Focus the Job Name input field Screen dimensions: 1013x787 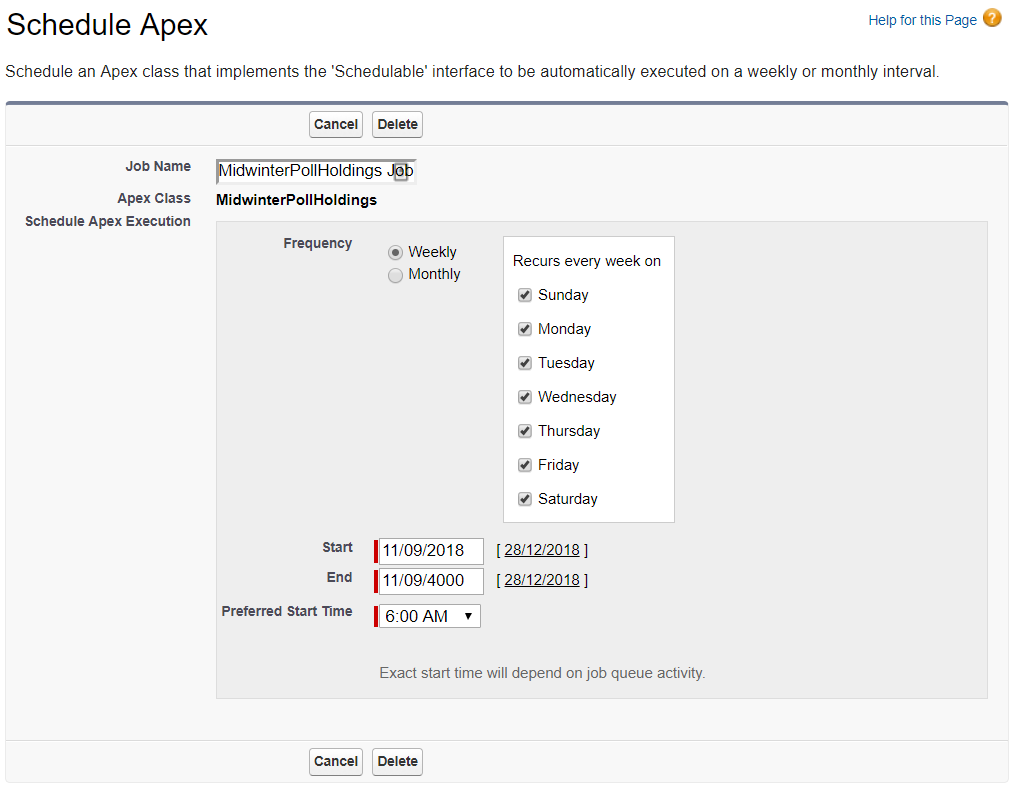point(316,171)
